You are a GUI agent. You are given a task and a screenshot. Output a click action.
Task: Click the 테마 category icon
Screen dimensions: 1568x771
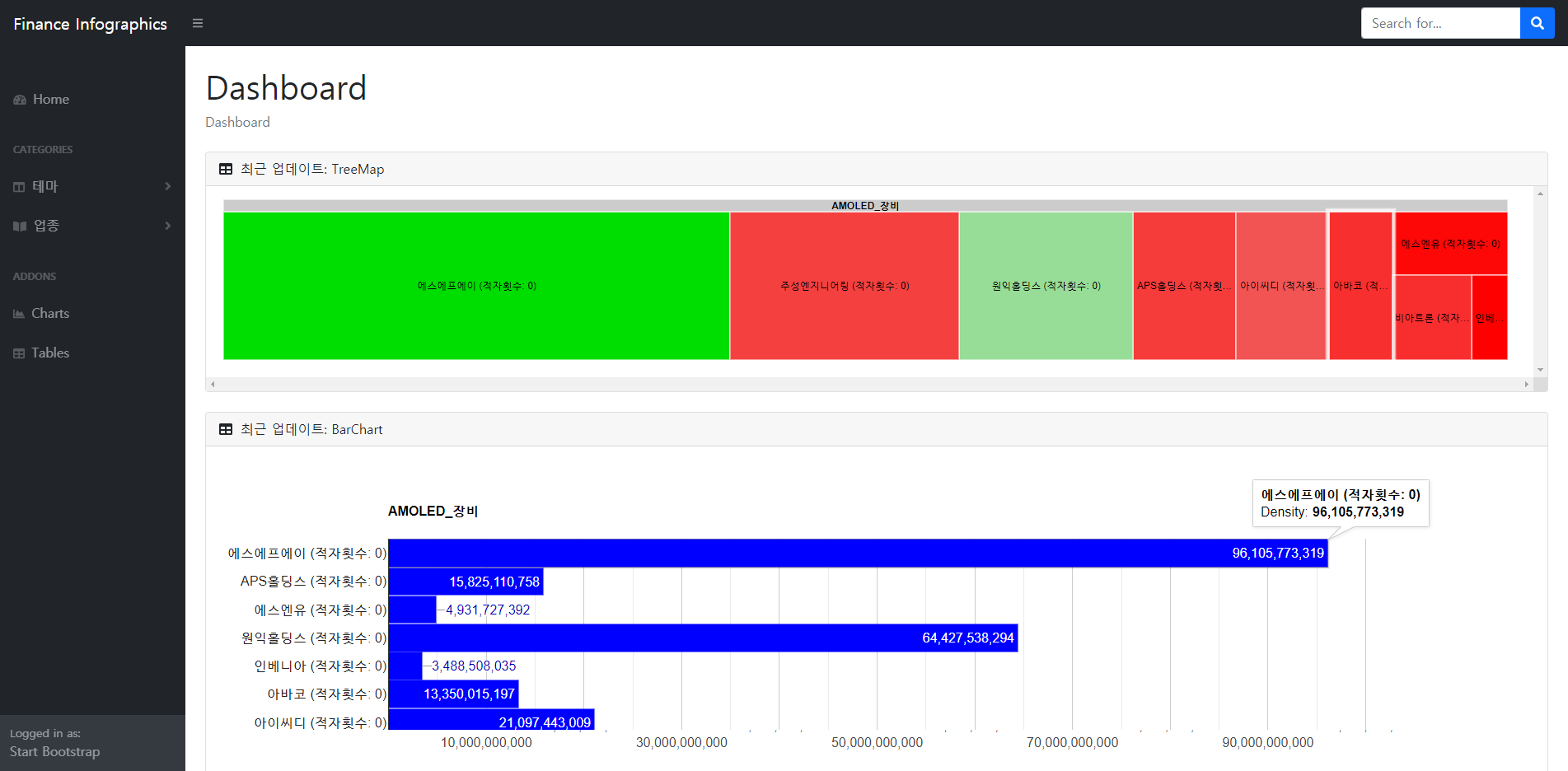pyautogui.click(x=19, y=186)
